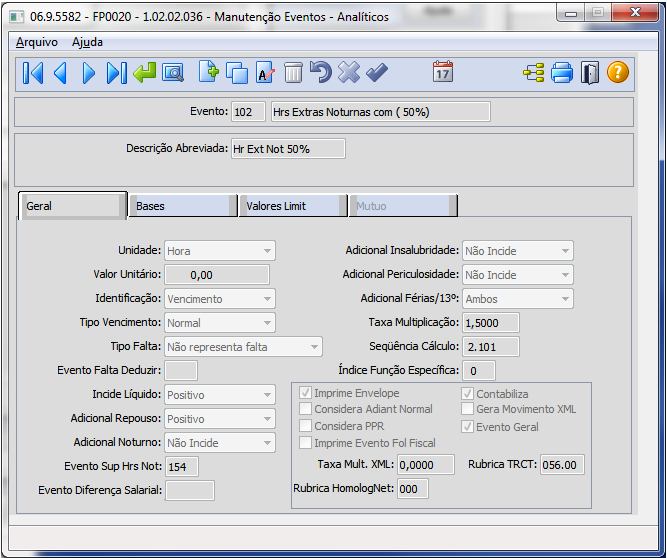Open the Adicional Repouso dropdown
This screenshot has width=667, height=558.
click(x=220, y=418)
